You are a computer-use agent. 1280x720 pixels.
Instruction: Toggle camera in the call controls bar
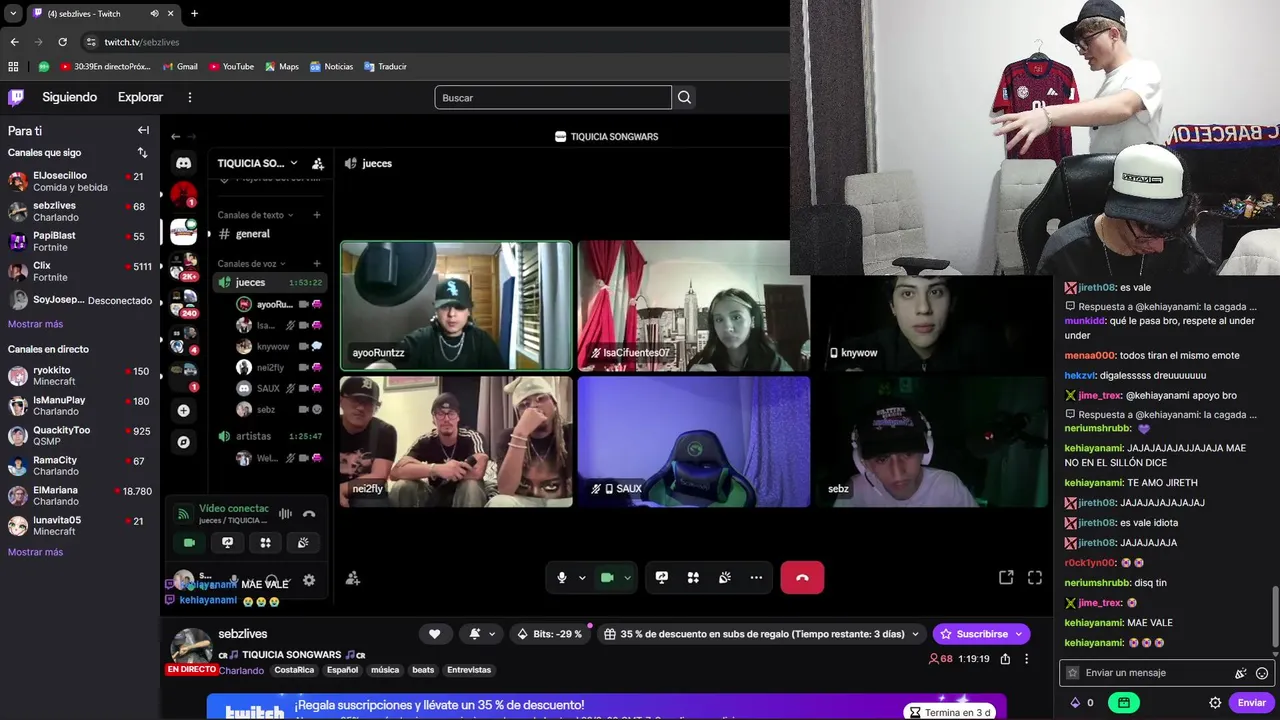[607, 577]
